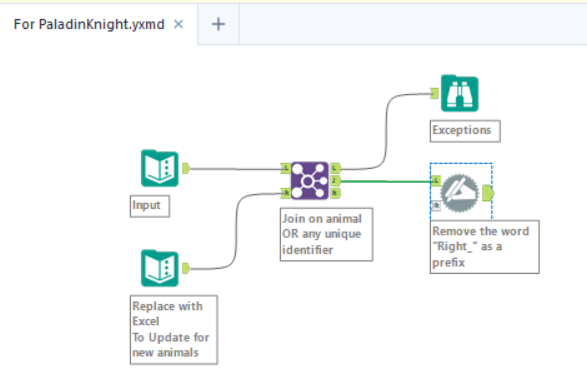Click the Join tool's R output anchor
The image size is (587, 368).
click(335, 194)
